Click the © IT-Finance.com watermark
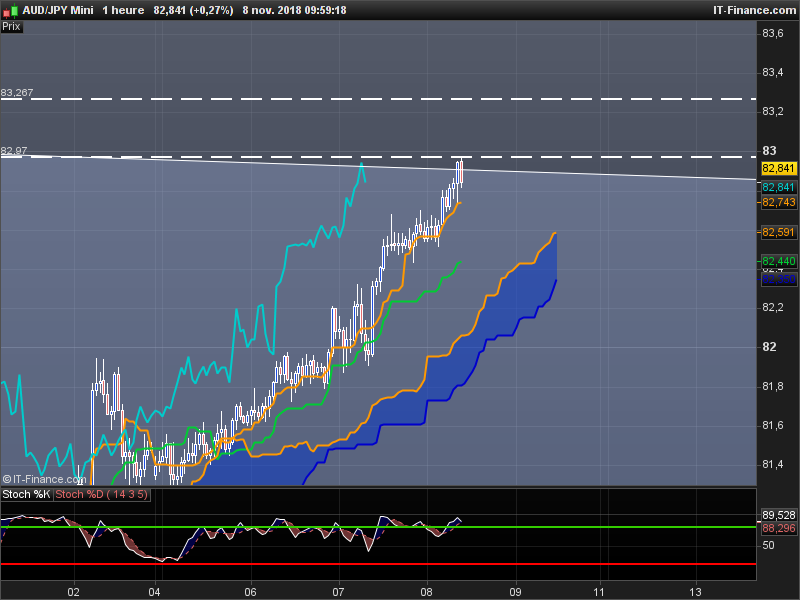This screenshot has width=800, height=600. [x=44, y=479]
